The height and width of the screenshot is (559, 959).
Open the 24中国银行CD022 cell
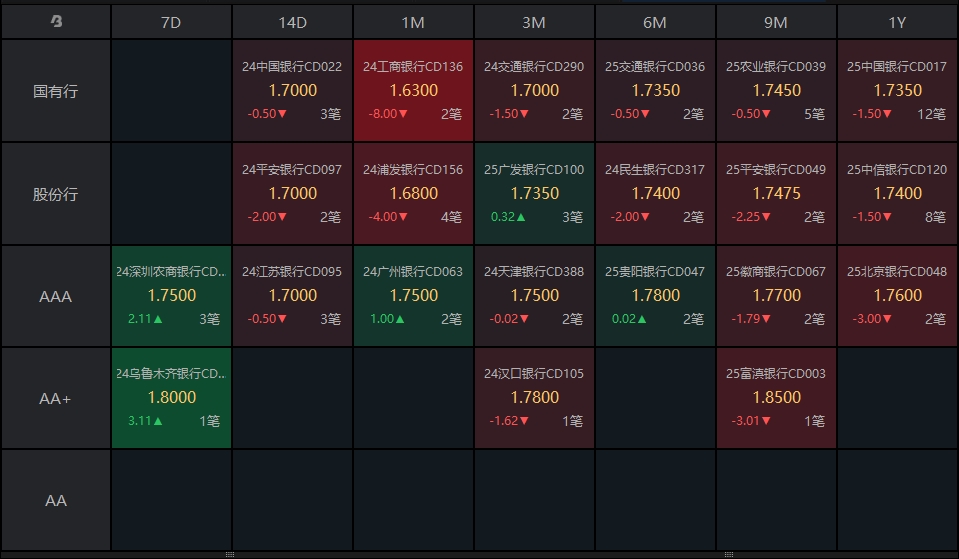point(292,91)
